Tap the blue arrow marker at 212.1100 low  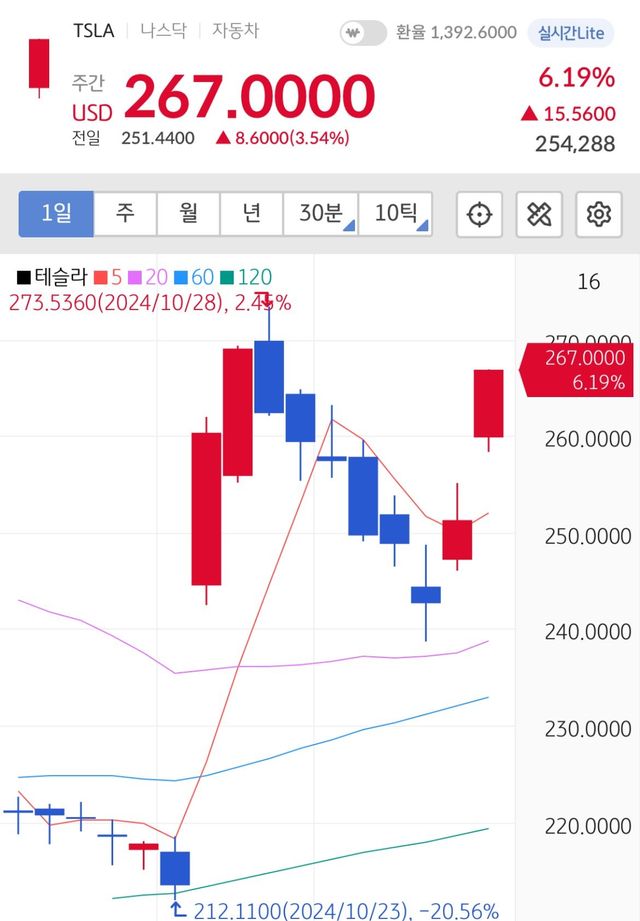[179, 908]
